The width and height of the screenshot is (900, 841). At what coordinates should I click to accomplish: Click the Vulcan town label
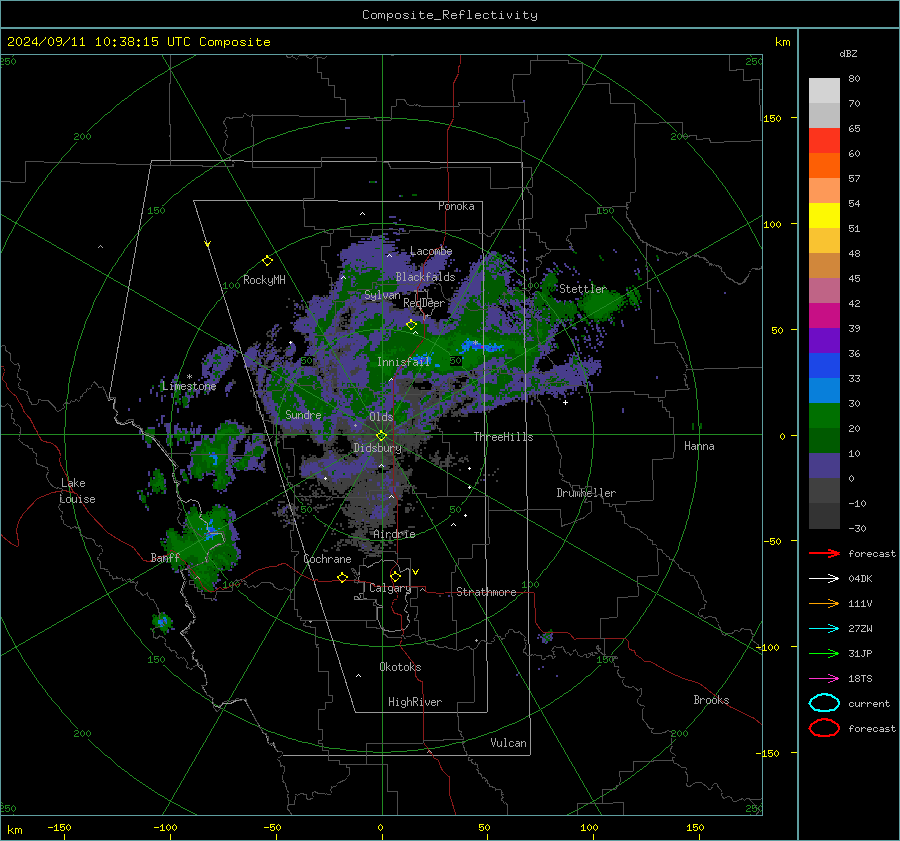point(508,743)
